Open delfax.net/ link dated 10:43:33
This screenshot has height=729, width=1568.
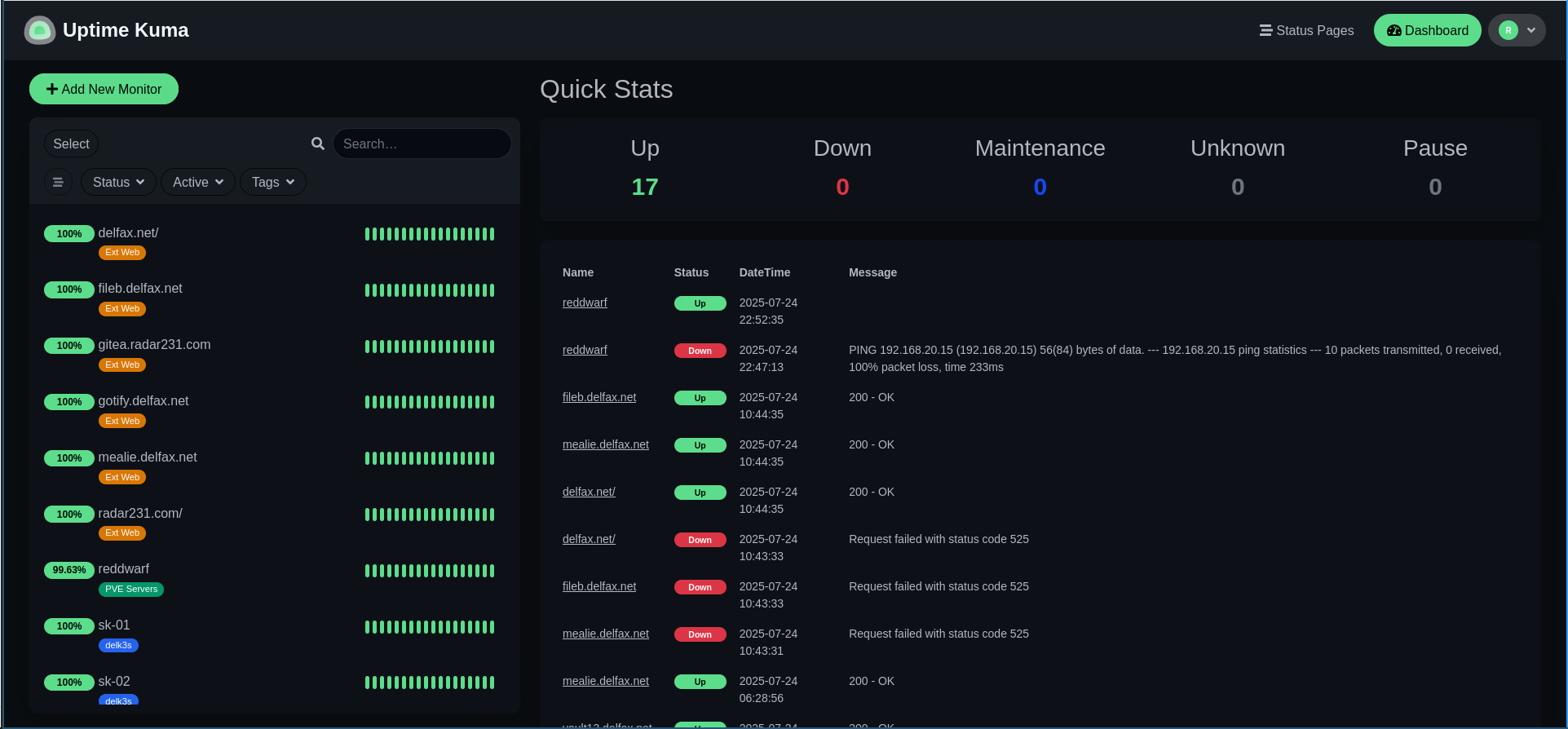click(x=589, y=539)
